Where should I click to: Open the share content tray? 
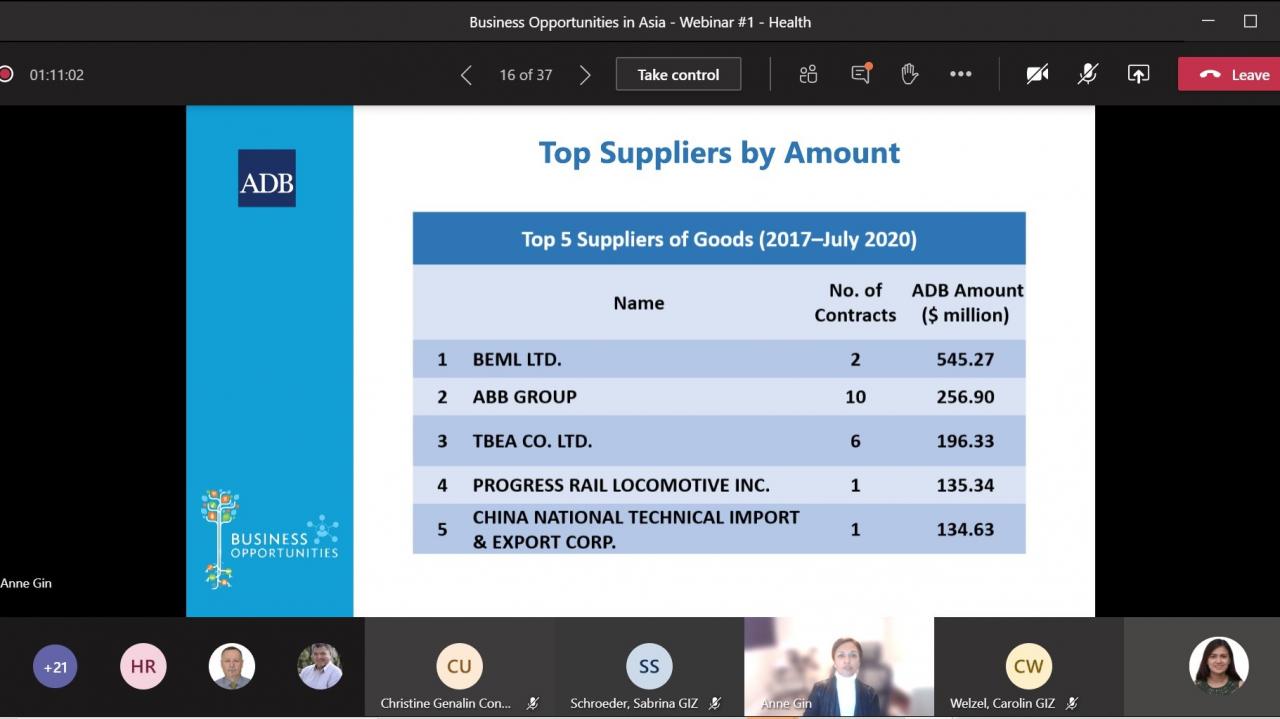tap(1138, 74)
